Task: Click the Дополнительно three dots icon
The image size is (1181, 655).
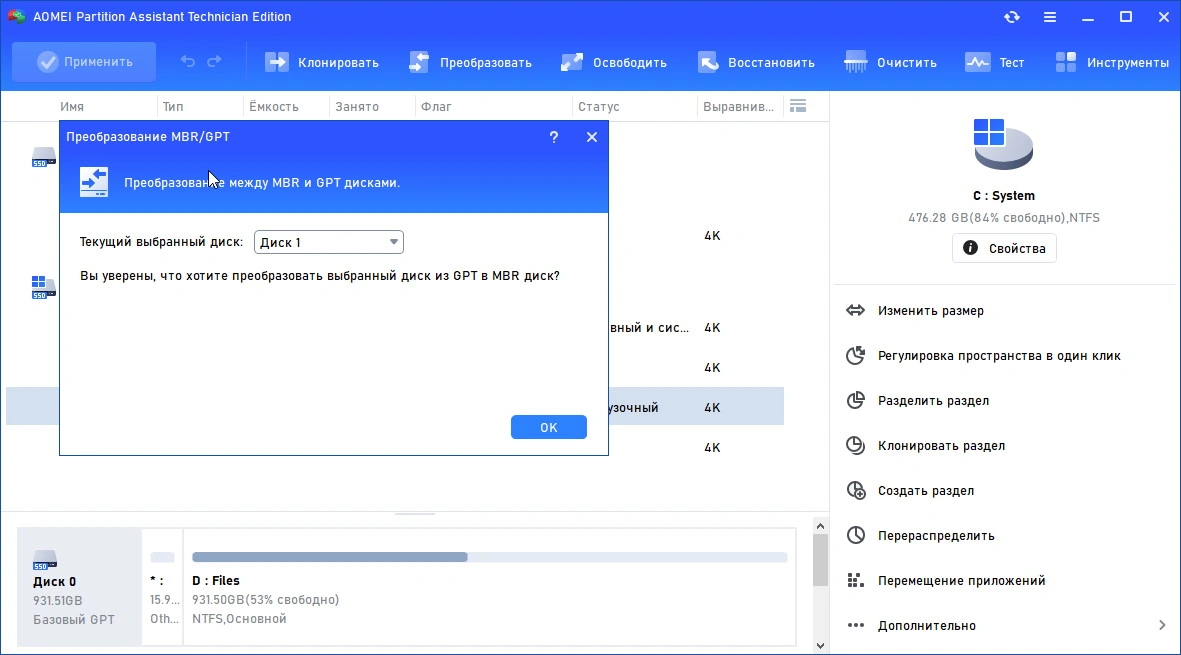Action: click(x=856, y=625)
